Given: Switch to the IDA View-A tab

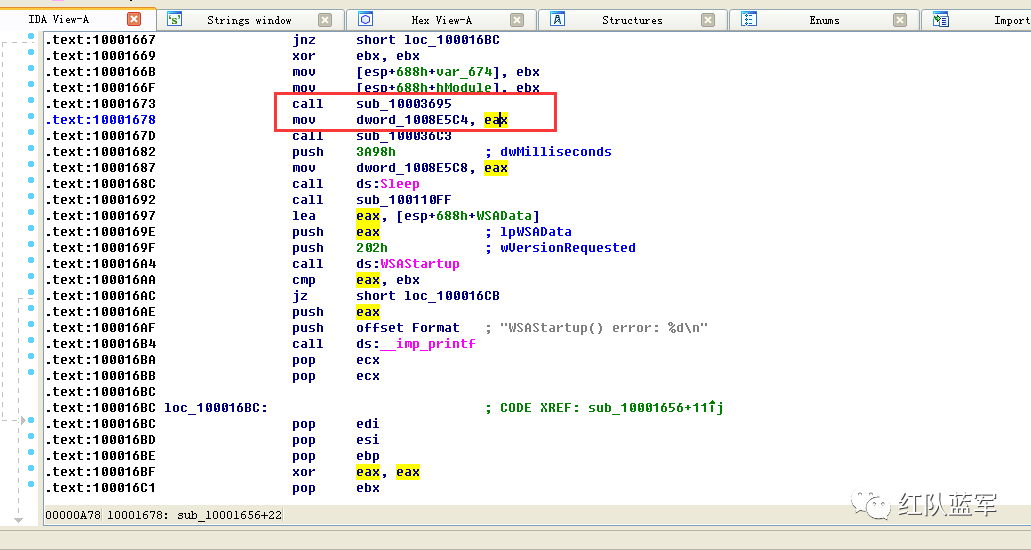Looking at the screenshot, I should coord(59,19).
